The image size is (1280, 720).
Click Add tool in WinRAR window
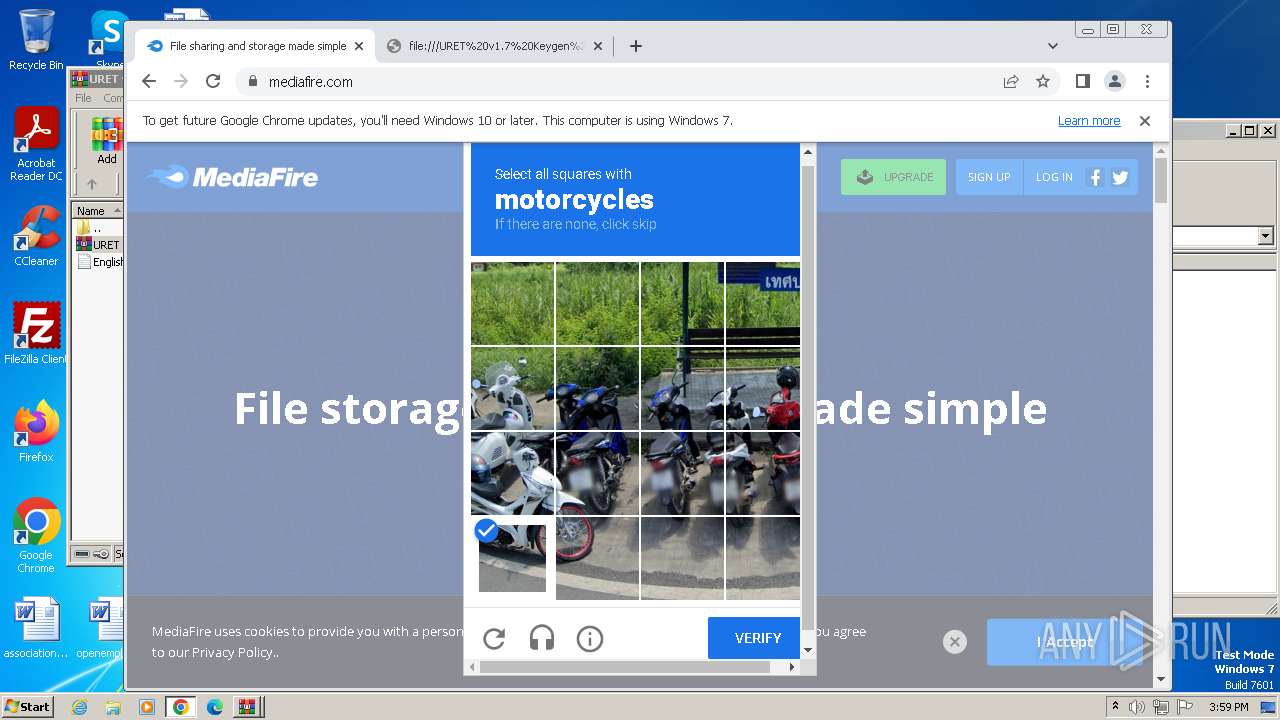(x=106, y=140)
